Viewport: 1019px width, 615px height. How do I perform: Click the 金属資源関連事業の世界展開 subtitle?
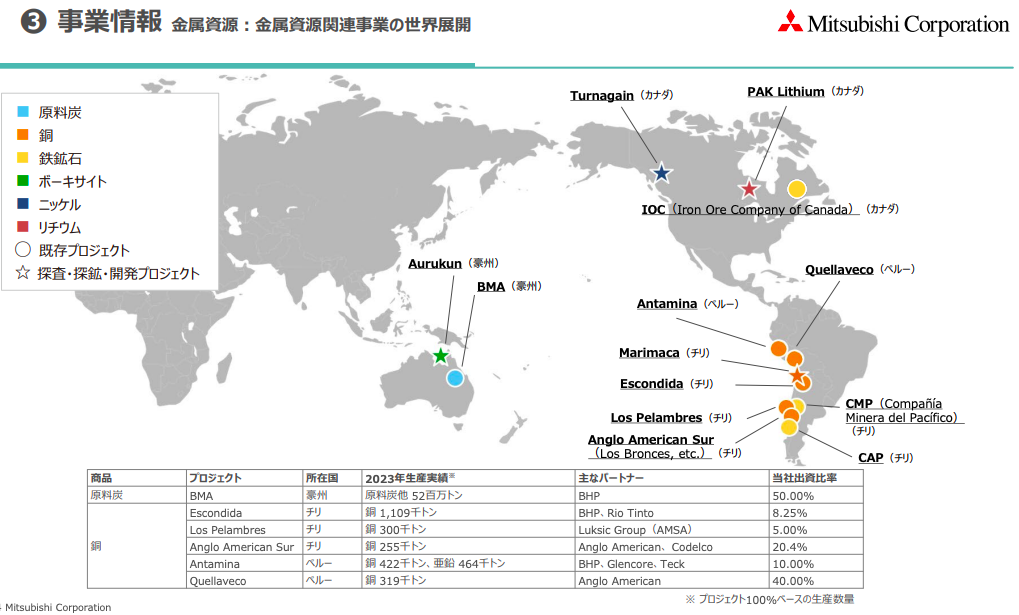363,25
